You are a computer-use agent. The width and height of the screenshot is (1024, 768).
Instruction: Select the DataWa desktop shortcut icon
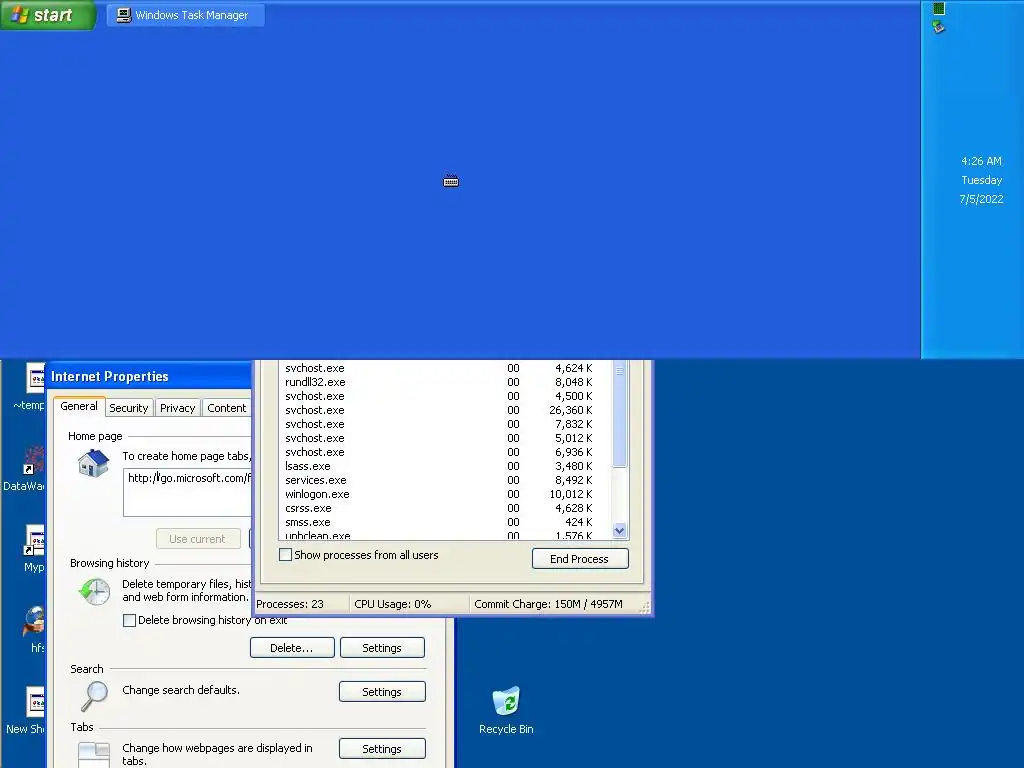coord(25,469)
